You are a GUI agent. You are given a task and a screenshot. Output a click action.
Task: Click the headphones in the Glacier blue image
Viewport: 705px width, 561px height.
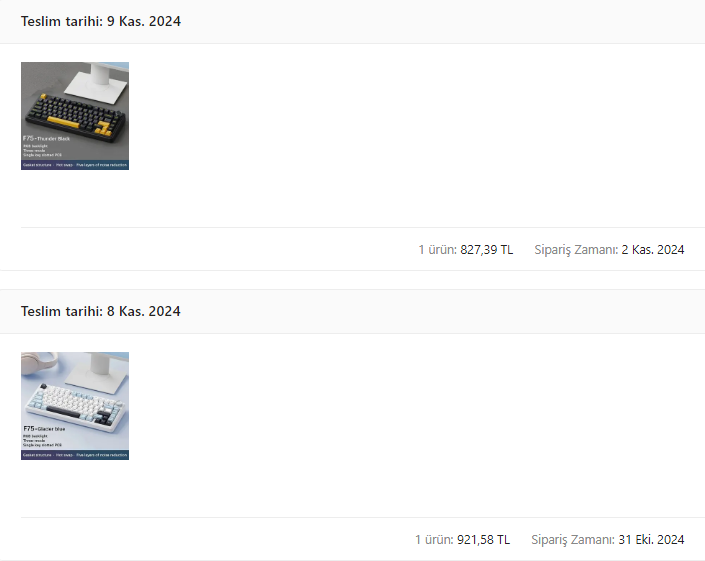pos(38,363)
